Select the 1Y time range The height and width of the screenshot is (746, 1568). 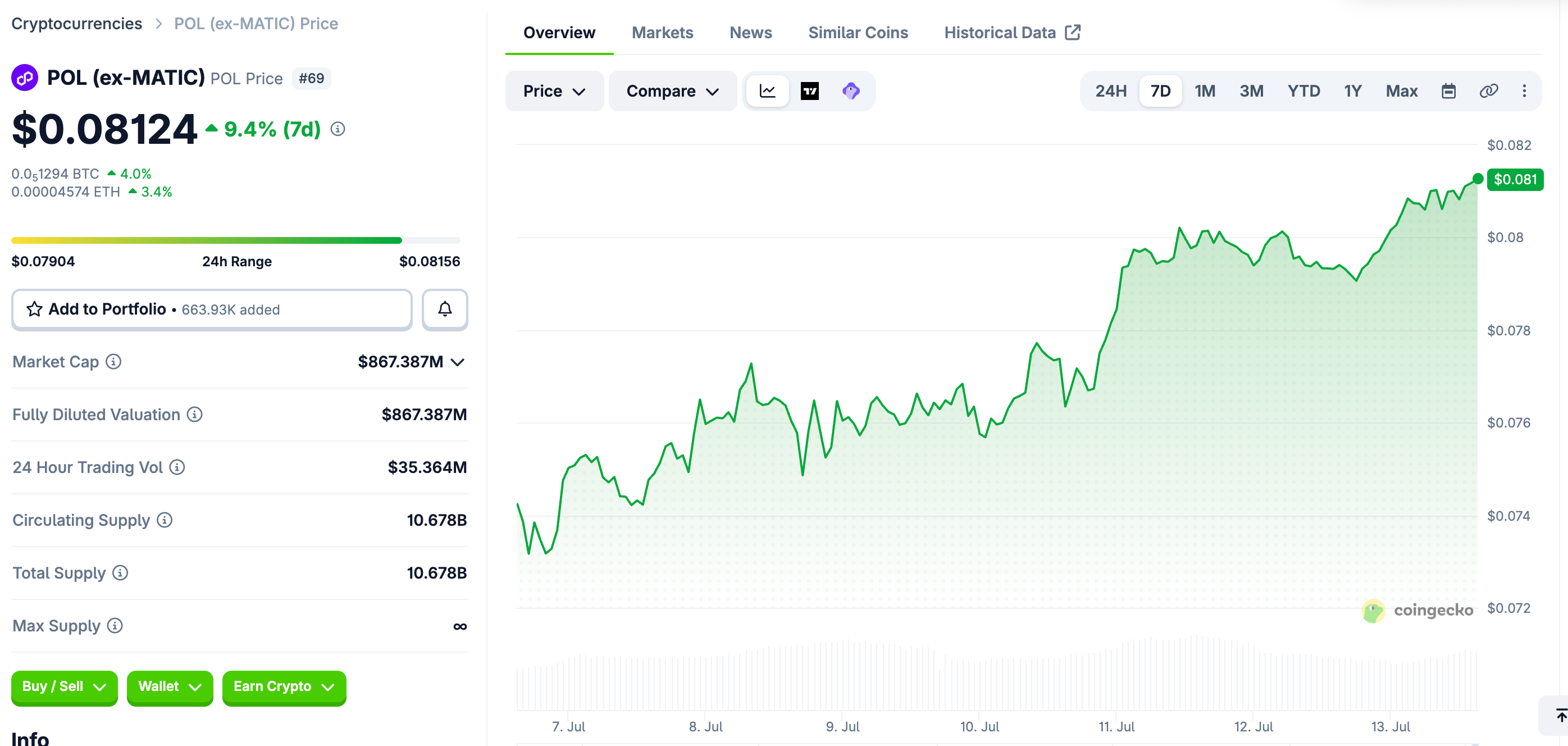(1352, 91)
